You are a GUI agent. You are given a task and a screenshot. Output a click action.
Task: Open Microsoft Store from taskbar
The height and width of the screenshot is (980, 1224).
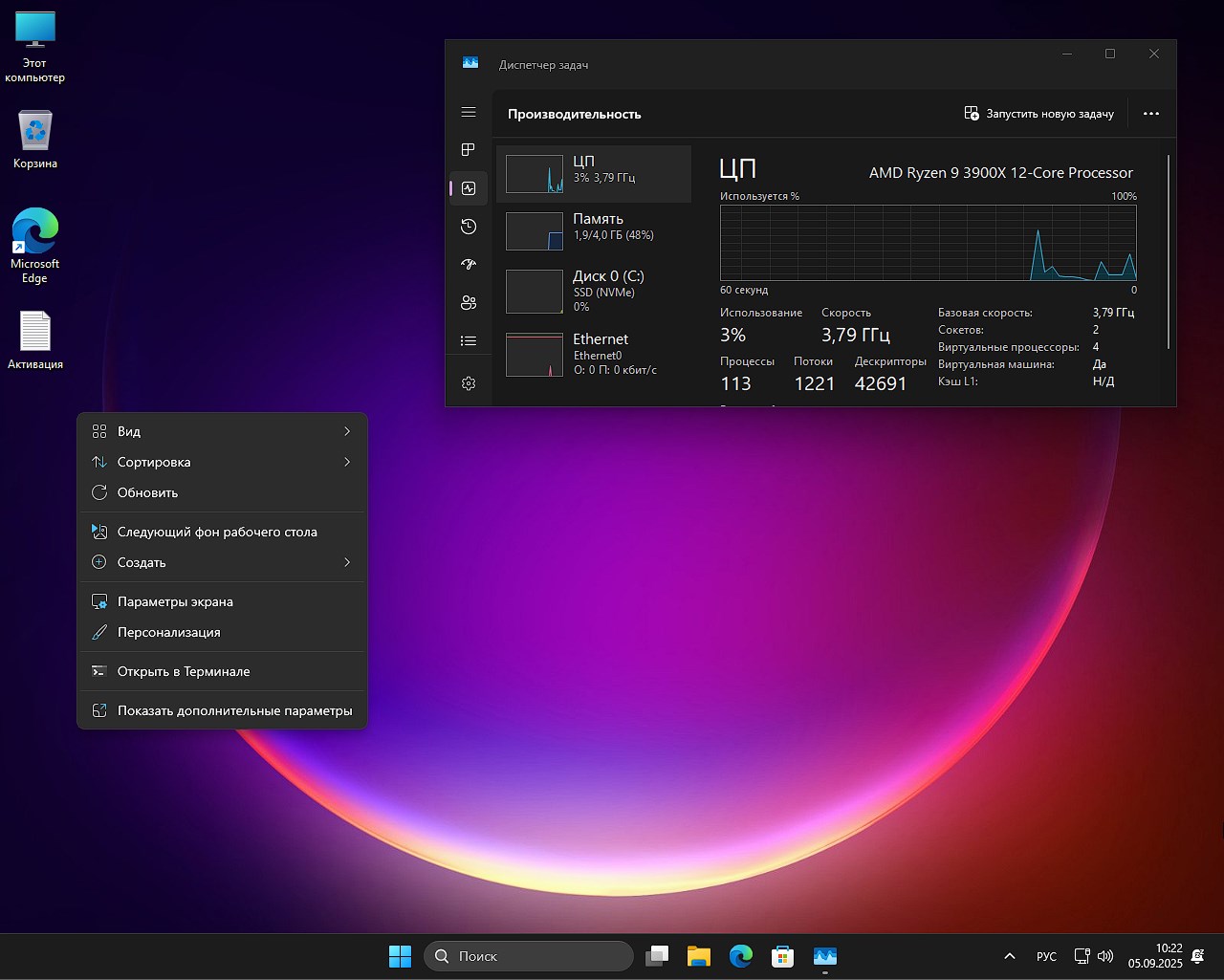coord(783,956)
